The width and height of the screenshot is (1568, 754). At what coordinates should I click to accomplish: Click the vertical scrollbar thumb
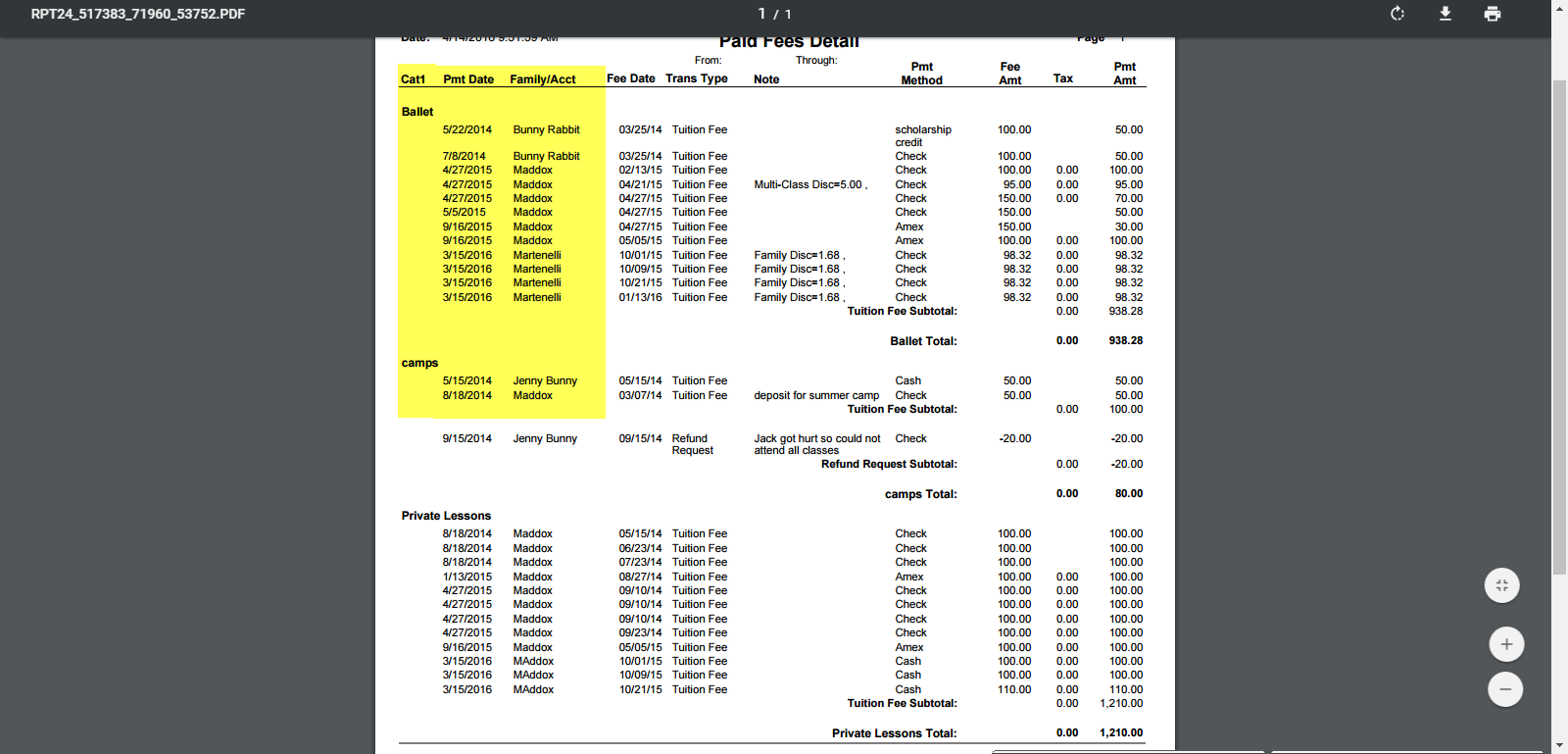pyautogui.click(x=1559, y=327)
